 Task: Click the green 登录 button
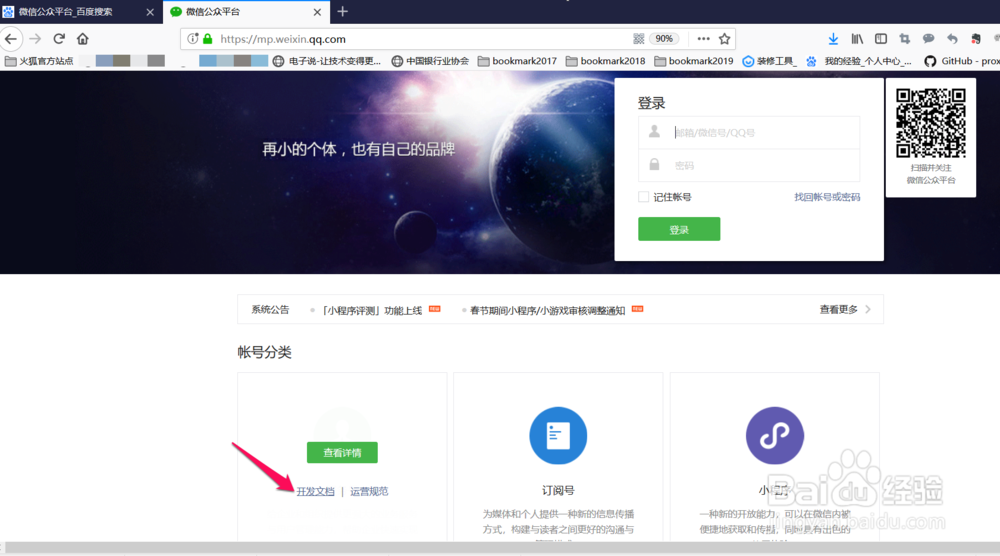(x=679, y=229)
